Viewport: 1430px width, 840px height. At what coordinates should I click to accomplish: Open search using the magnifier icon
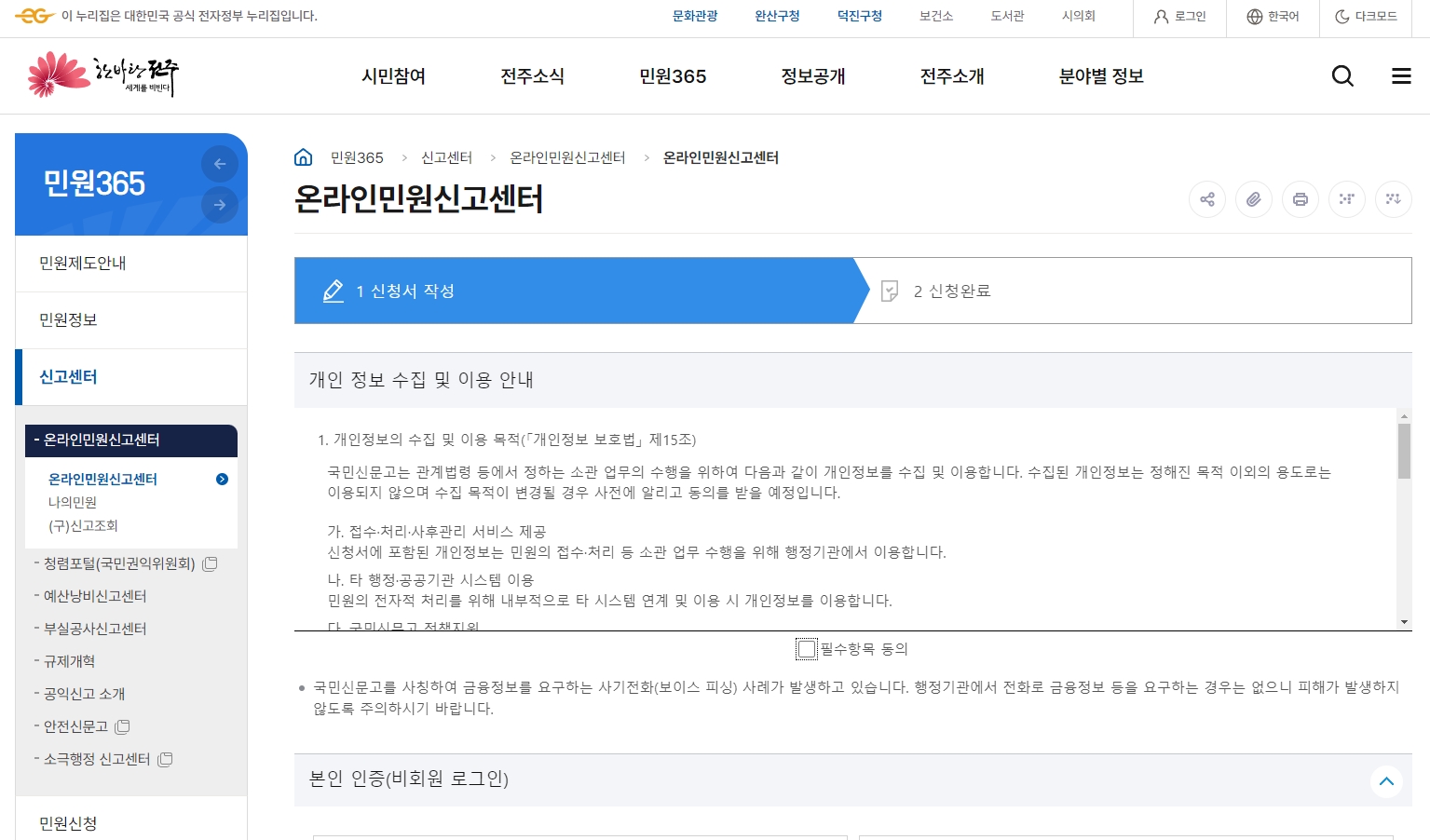point(1342,75)
